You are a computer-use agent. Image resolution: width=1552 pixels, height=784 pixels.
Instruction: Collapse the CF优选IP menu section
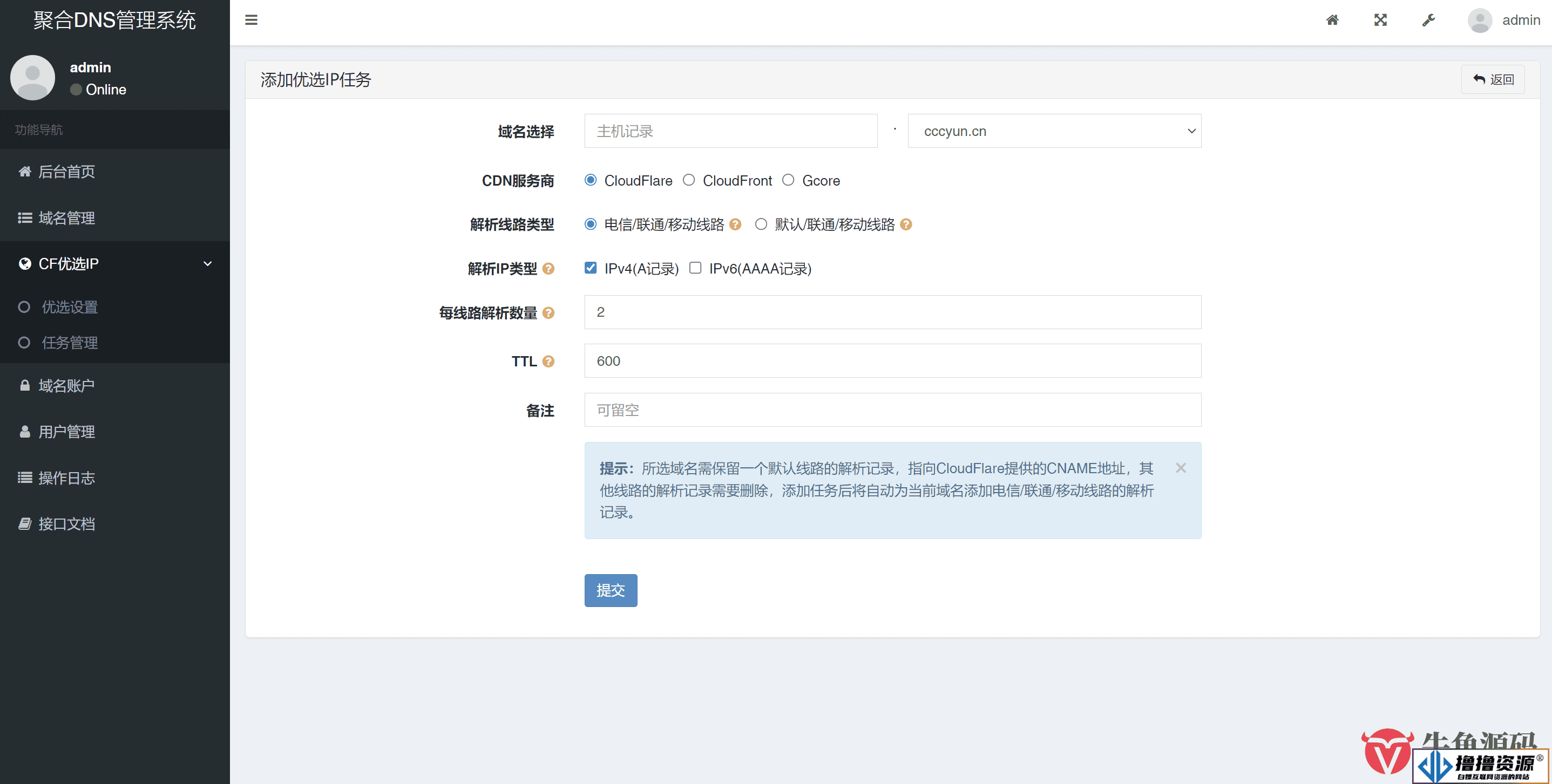[114, 264]
